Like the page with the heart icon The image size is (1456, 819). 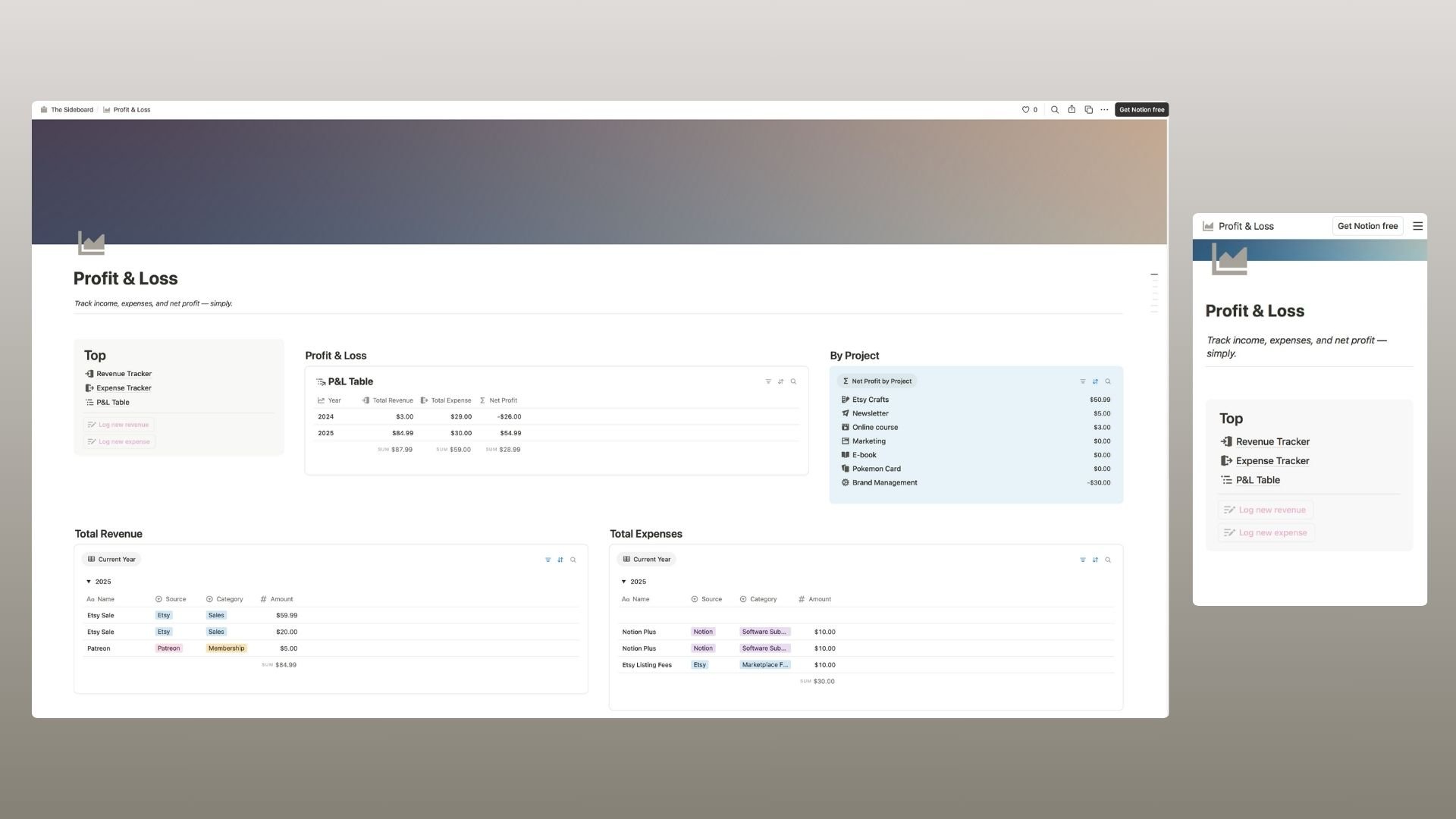(x=1025, y=110)
